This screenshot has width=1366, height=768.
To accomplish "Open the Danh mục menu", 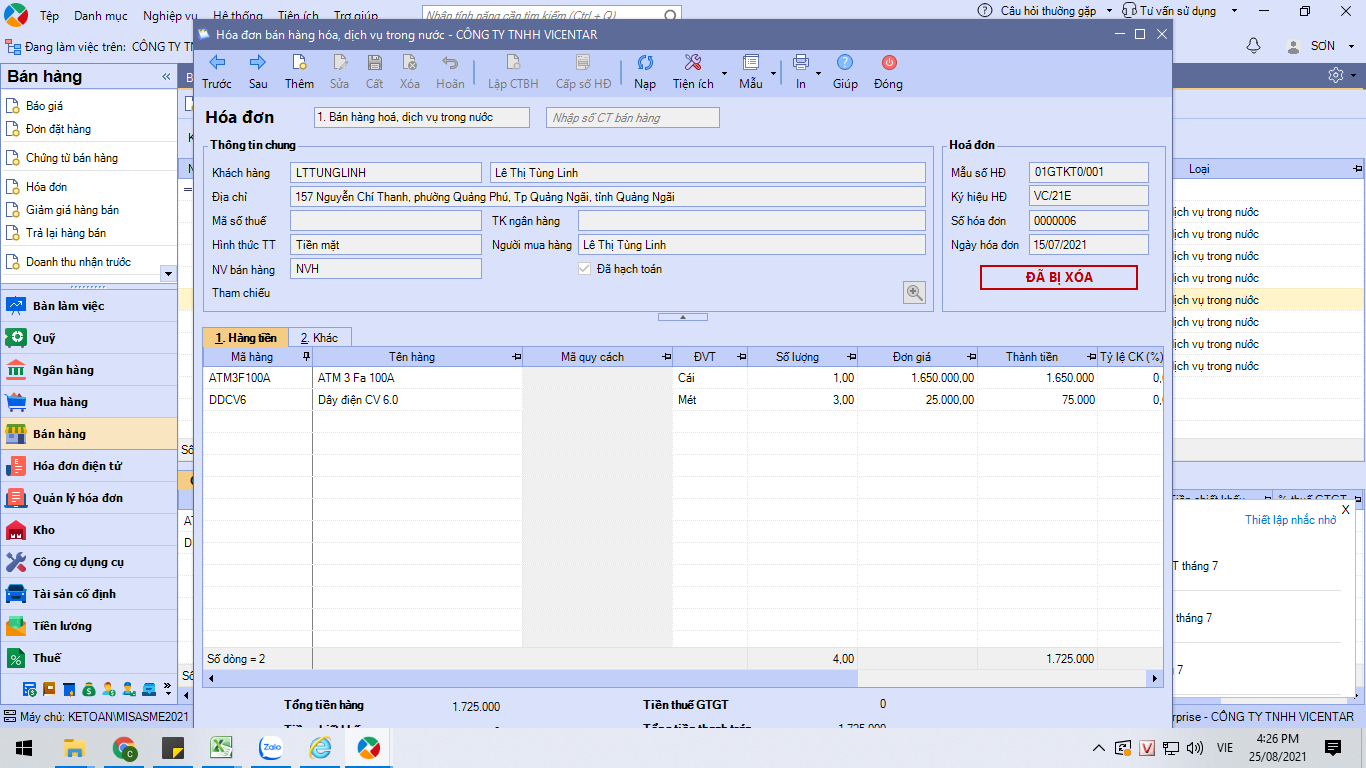I will click(101, 16).
